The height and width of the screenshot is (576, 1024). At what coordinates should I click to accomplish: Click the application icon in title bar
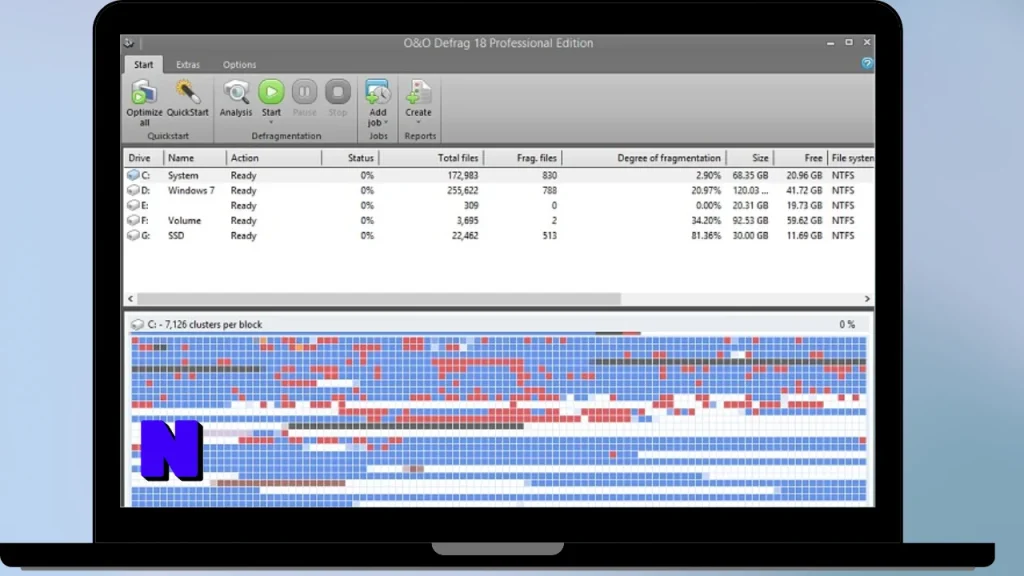[129, 43]
